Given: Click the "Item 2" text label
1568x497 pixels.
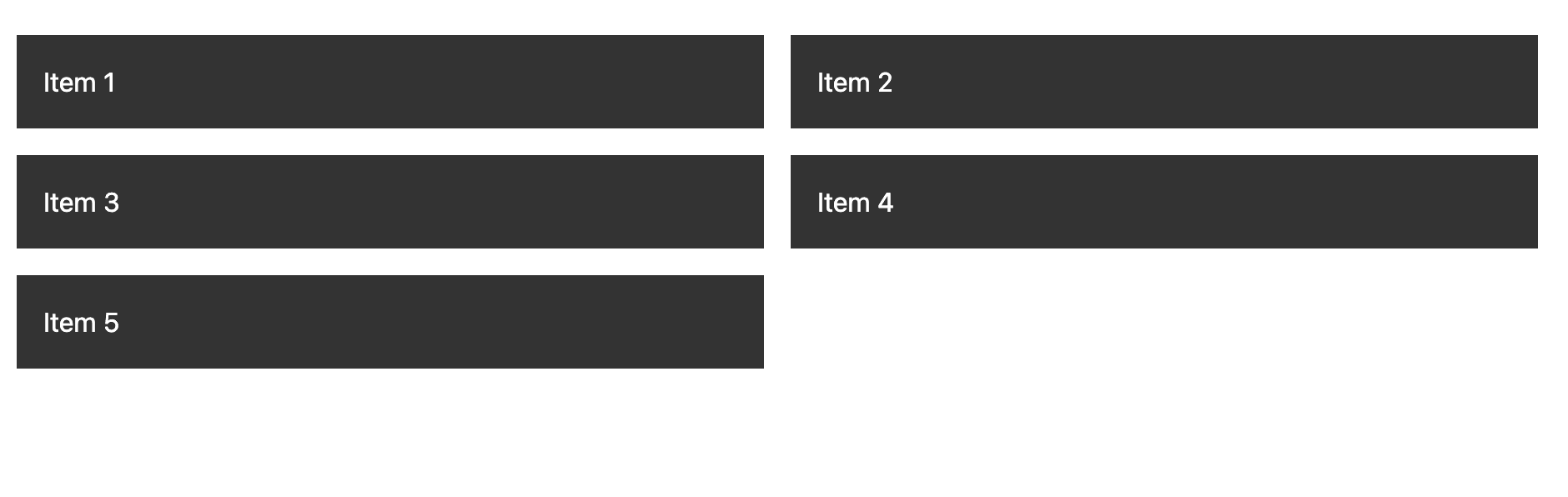Looking at the screenshot, I should coord(855,83).
